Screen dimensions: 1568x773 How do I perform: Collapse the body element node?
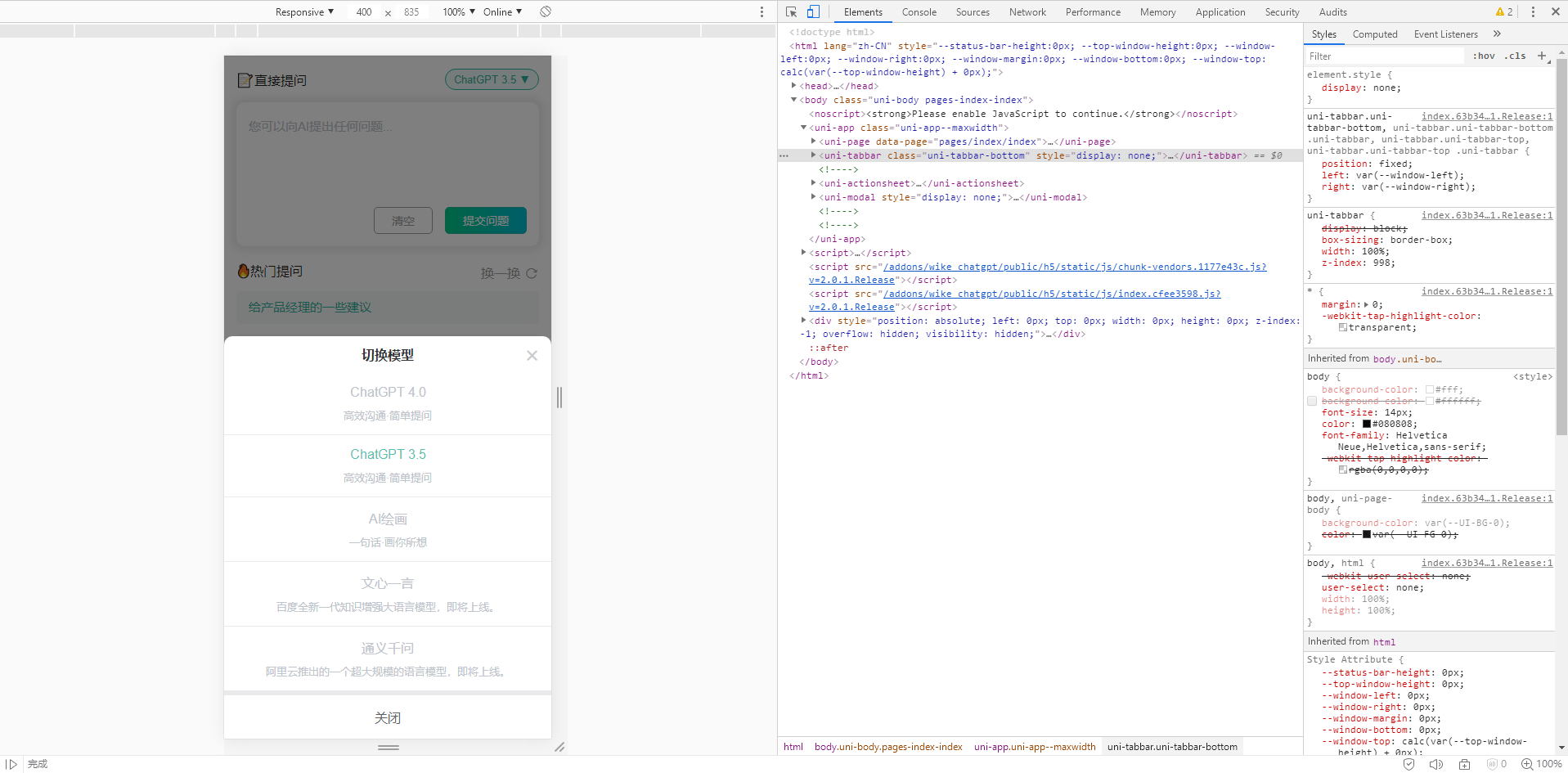click(793, 100)
